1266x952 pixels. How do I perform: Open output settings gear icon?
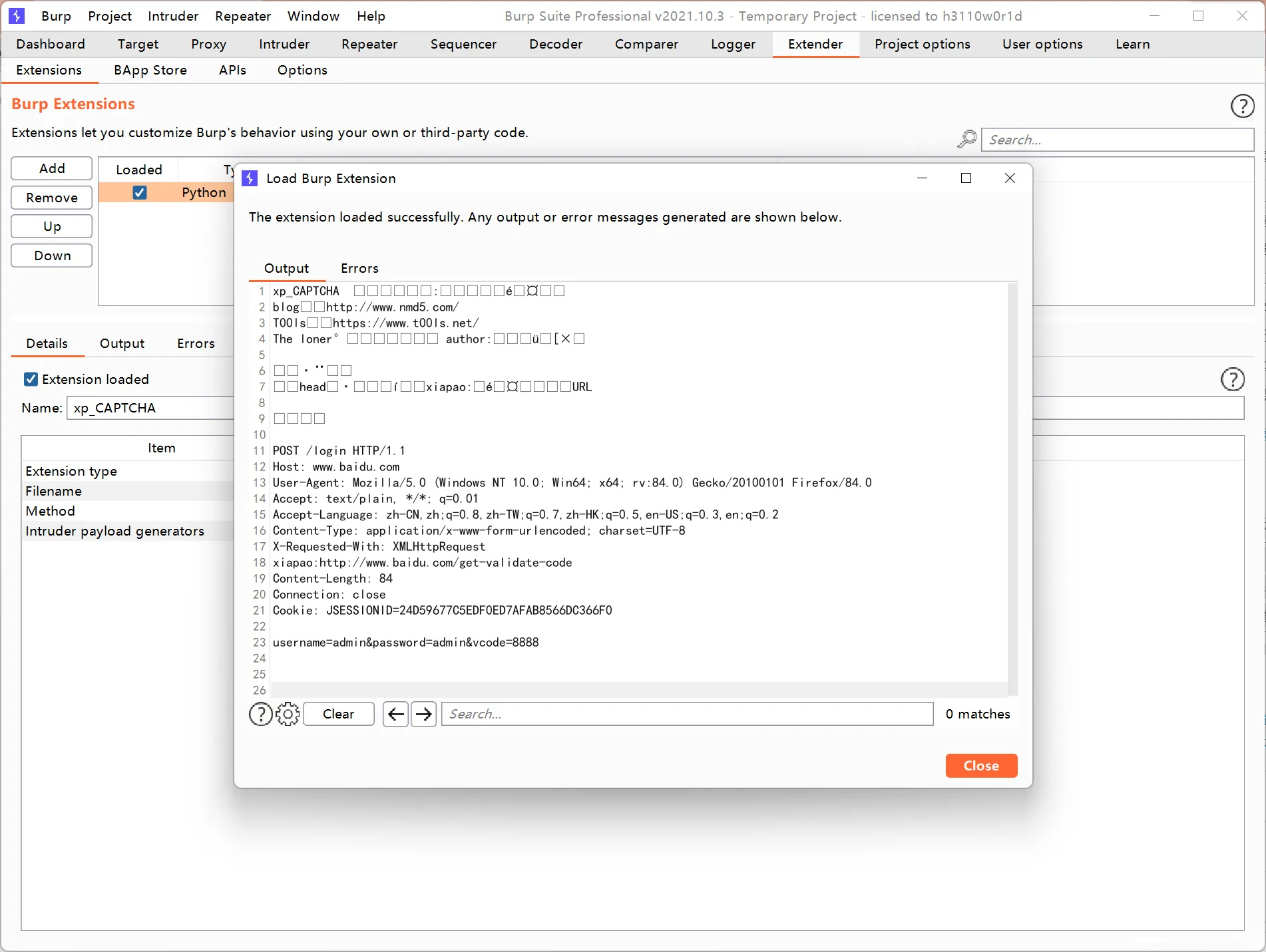288,714
